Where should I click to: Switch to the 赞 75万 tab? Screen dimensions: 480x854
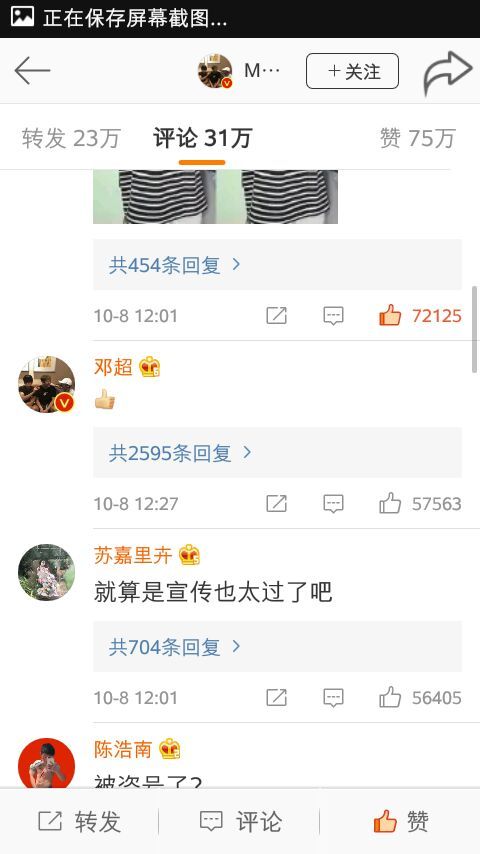pyautogui.click(x=417, y=138)
